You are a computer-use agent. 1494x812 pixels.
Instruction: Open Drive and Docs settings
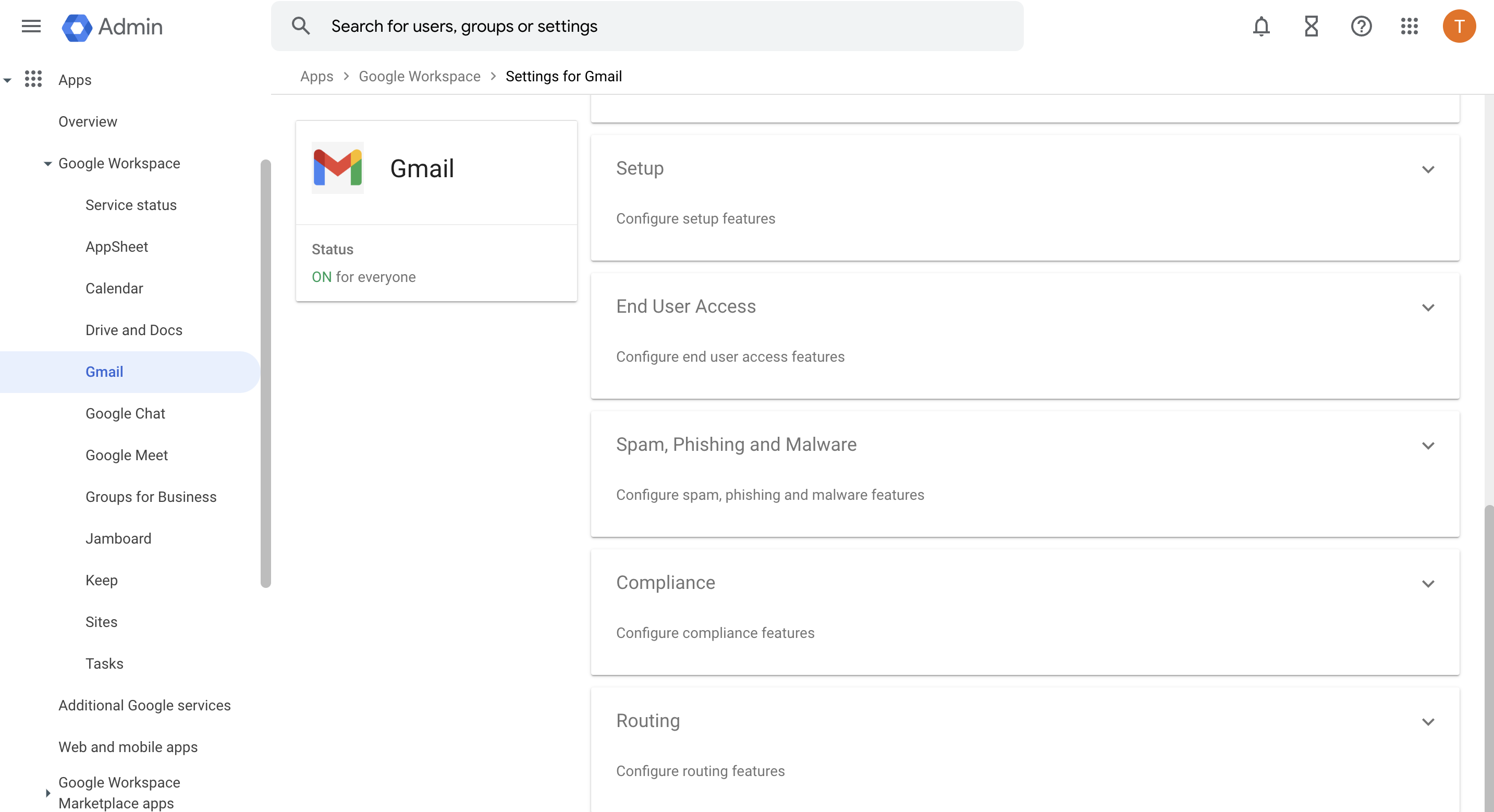pos(134,330)
